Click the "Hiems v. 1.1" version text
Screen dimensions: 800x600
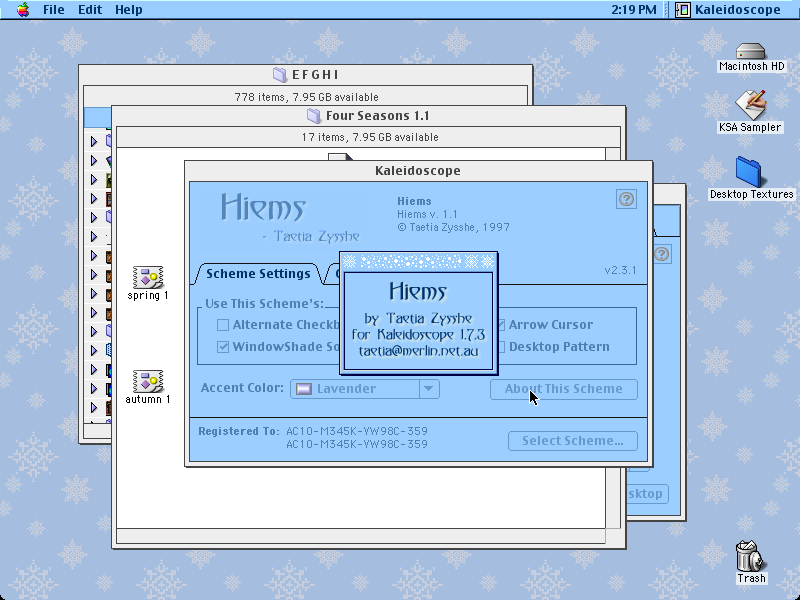(x=427, y=214)
